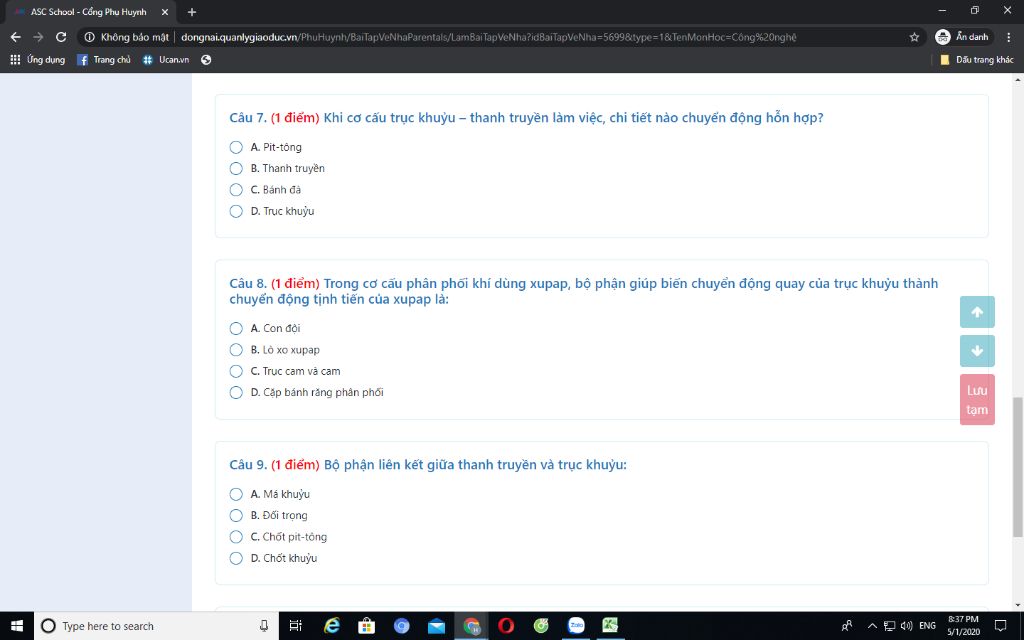Click the blue scroll-up arrow button
The height and width of the screenshot is (640, 1024).
(977, 312)
